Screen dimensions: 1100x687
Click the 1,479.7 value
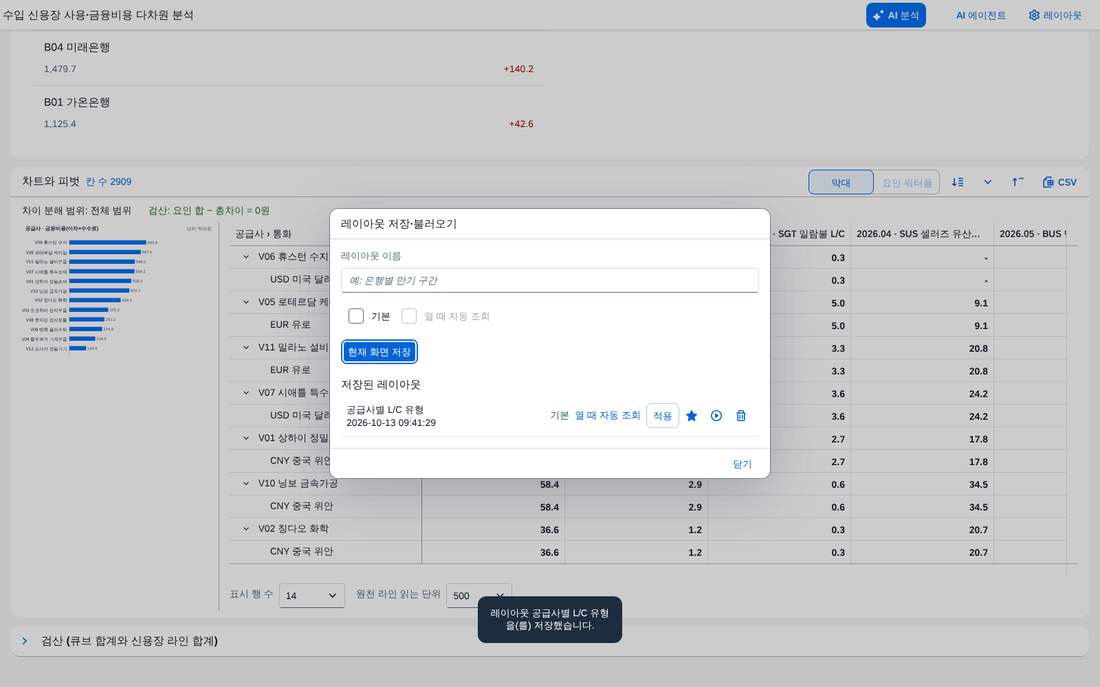60,69
